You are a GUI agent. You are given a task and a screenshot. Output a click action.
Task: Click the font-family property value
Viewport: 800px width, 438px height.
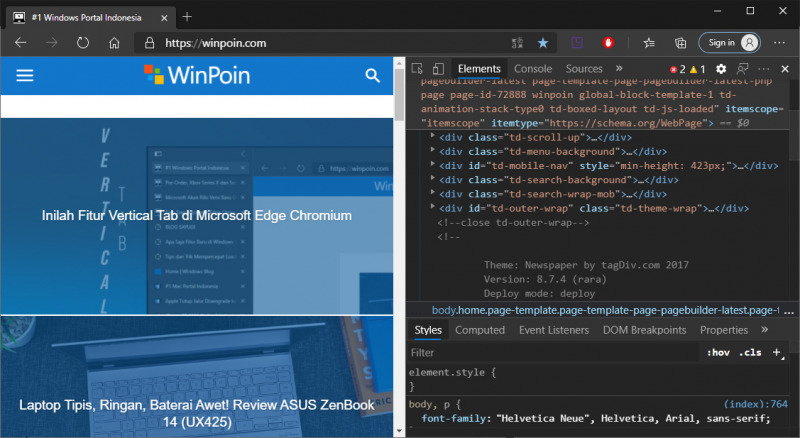point(633,419)
